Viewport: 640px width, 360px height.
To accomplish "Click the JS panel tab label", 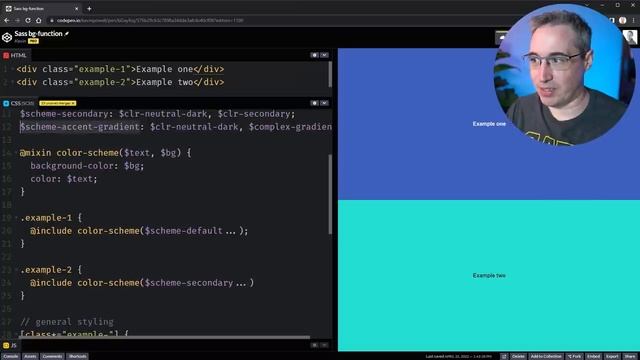I will pyautogui.click(x=10, y=345).
